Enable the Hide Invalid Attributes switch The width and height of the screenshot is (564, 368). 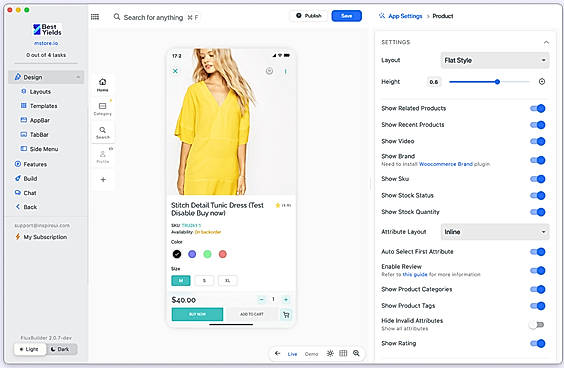pos(537,325)
